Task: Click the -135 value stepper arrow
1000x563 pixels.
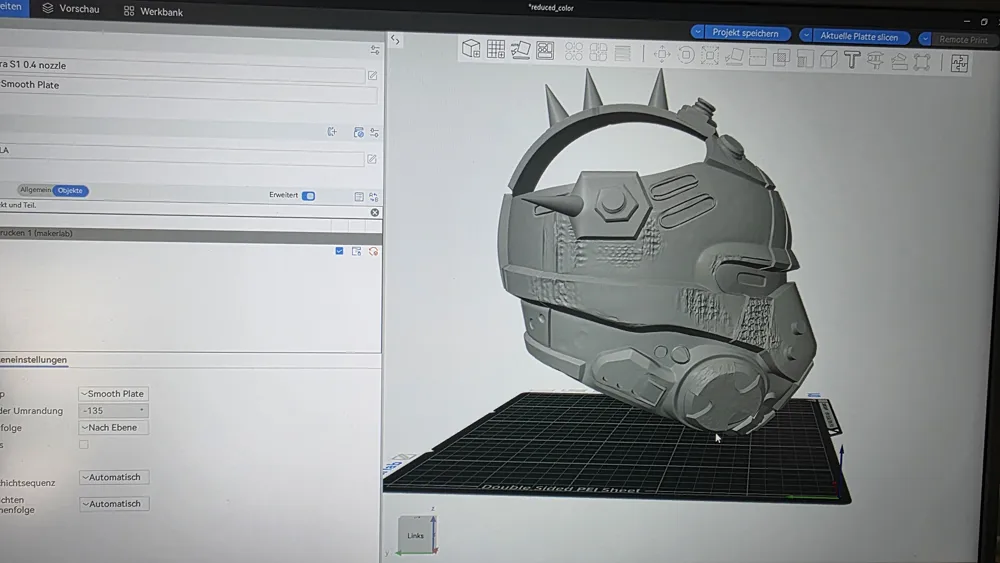Action: [142, 411]
